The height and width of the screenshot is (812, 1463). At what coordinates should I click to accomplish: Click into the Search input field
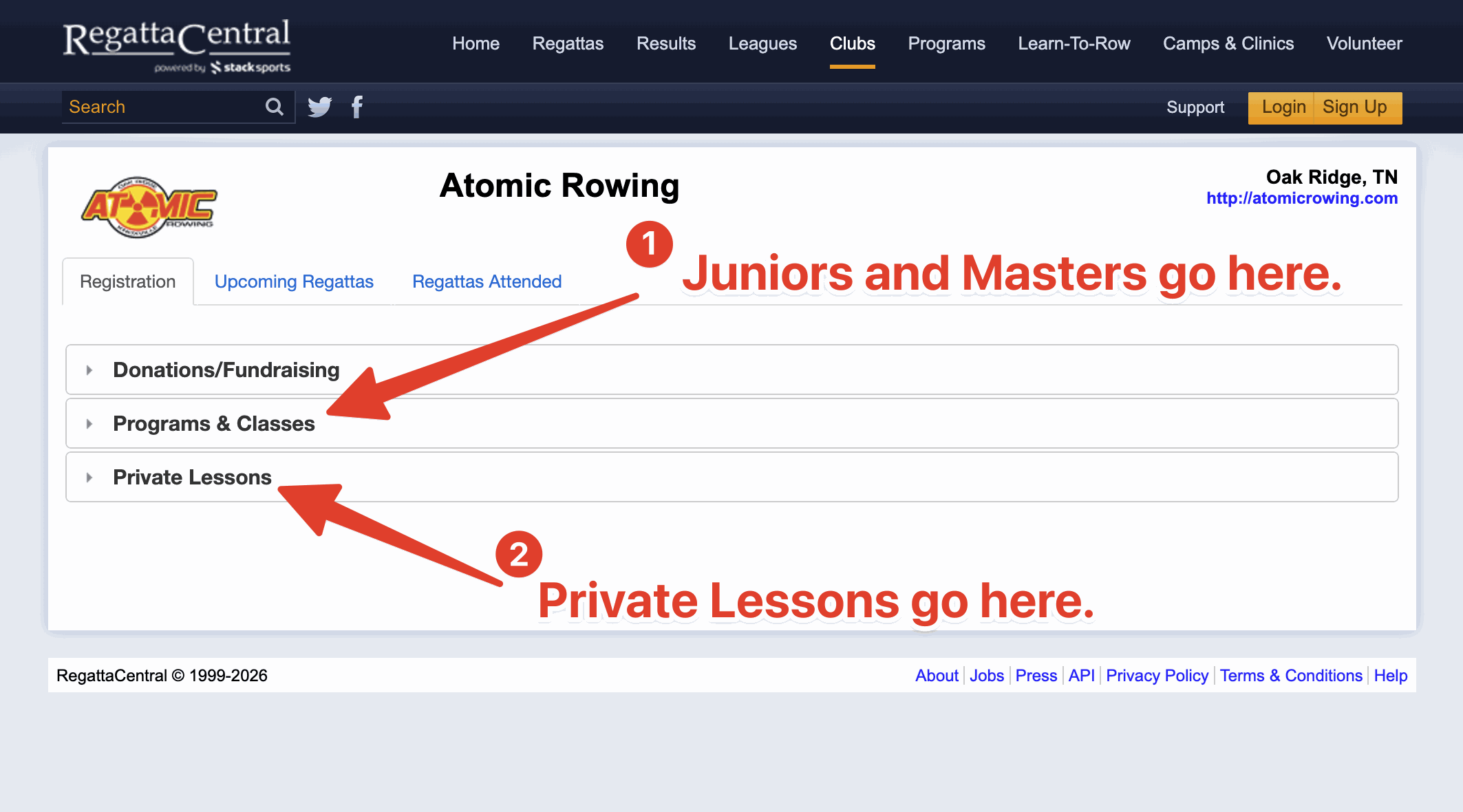[162, 107]
